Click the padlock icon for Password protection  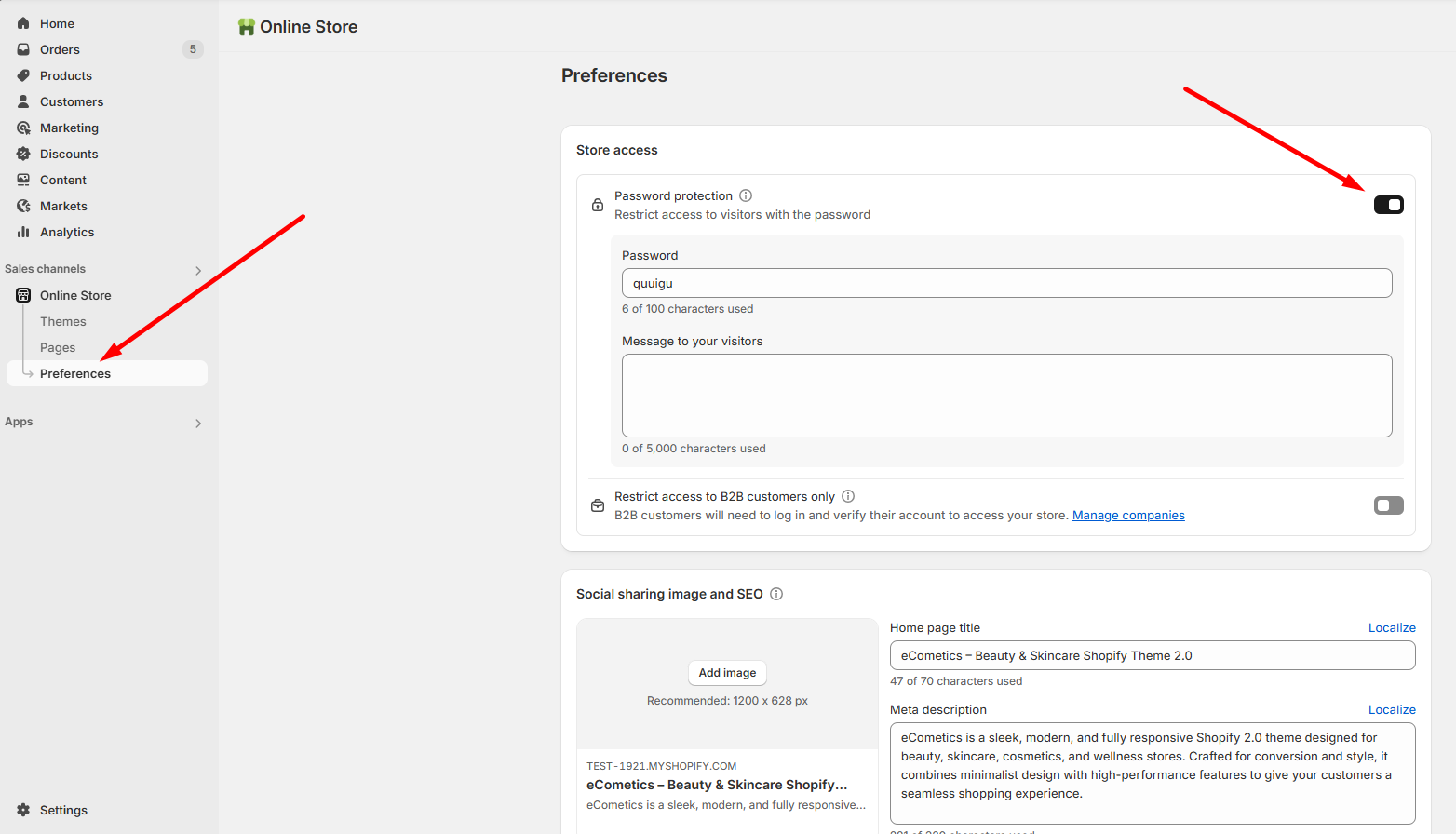click(598, 205)
